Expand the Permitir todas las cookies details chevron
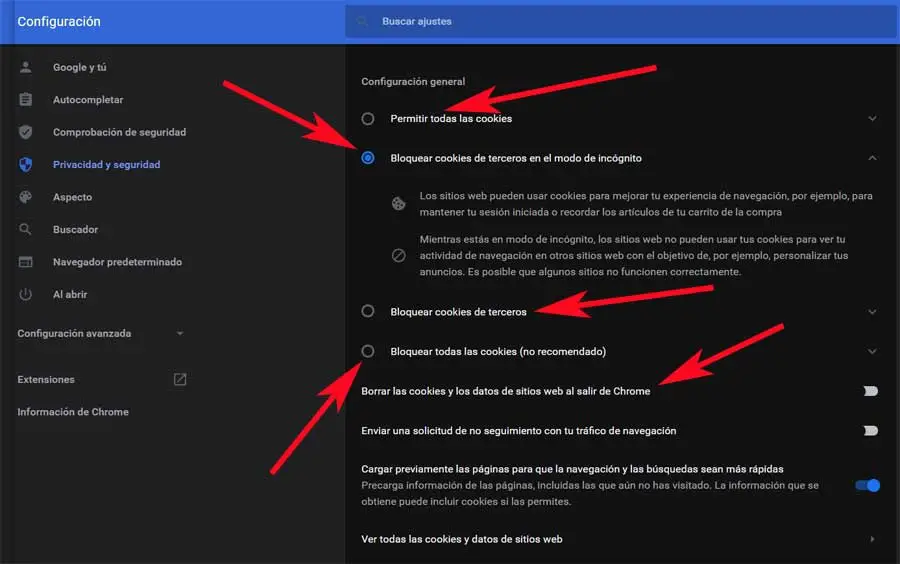The width and height of the screenshot is (900, 564). coord(872,119)
